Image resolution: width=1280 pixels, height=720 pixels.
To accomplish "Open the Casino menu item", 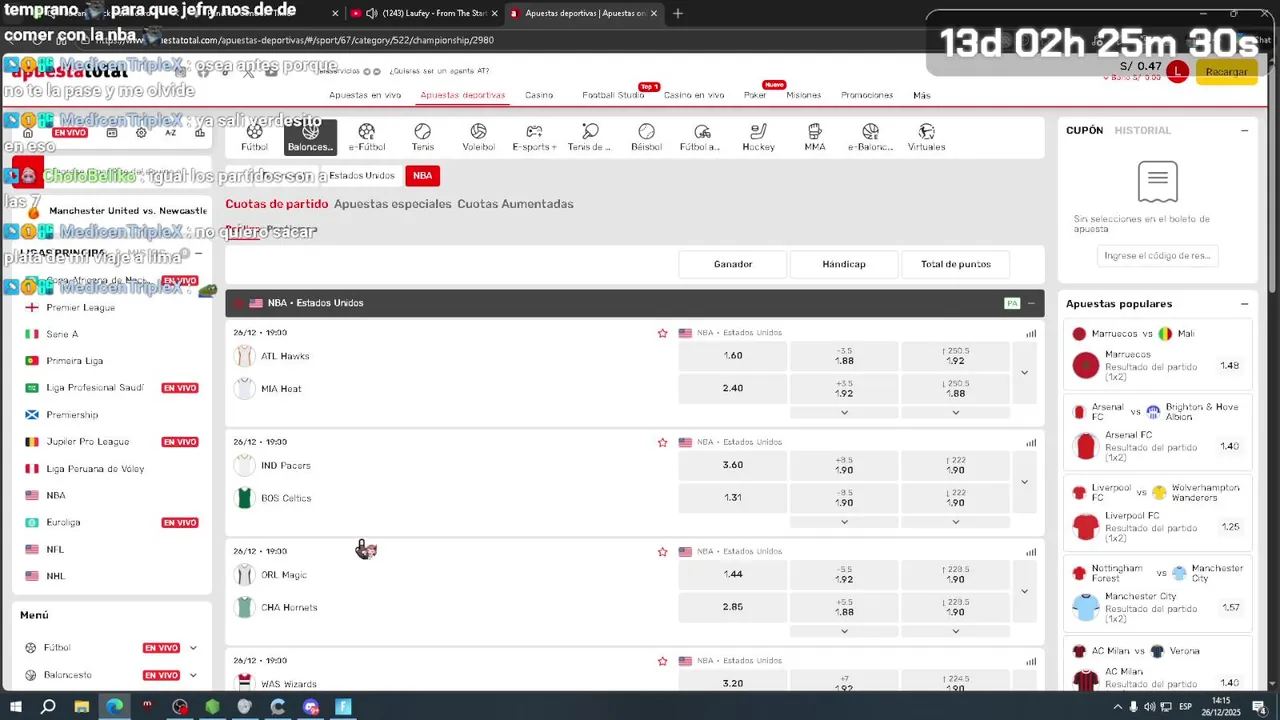I will click(x=539, y=95).
